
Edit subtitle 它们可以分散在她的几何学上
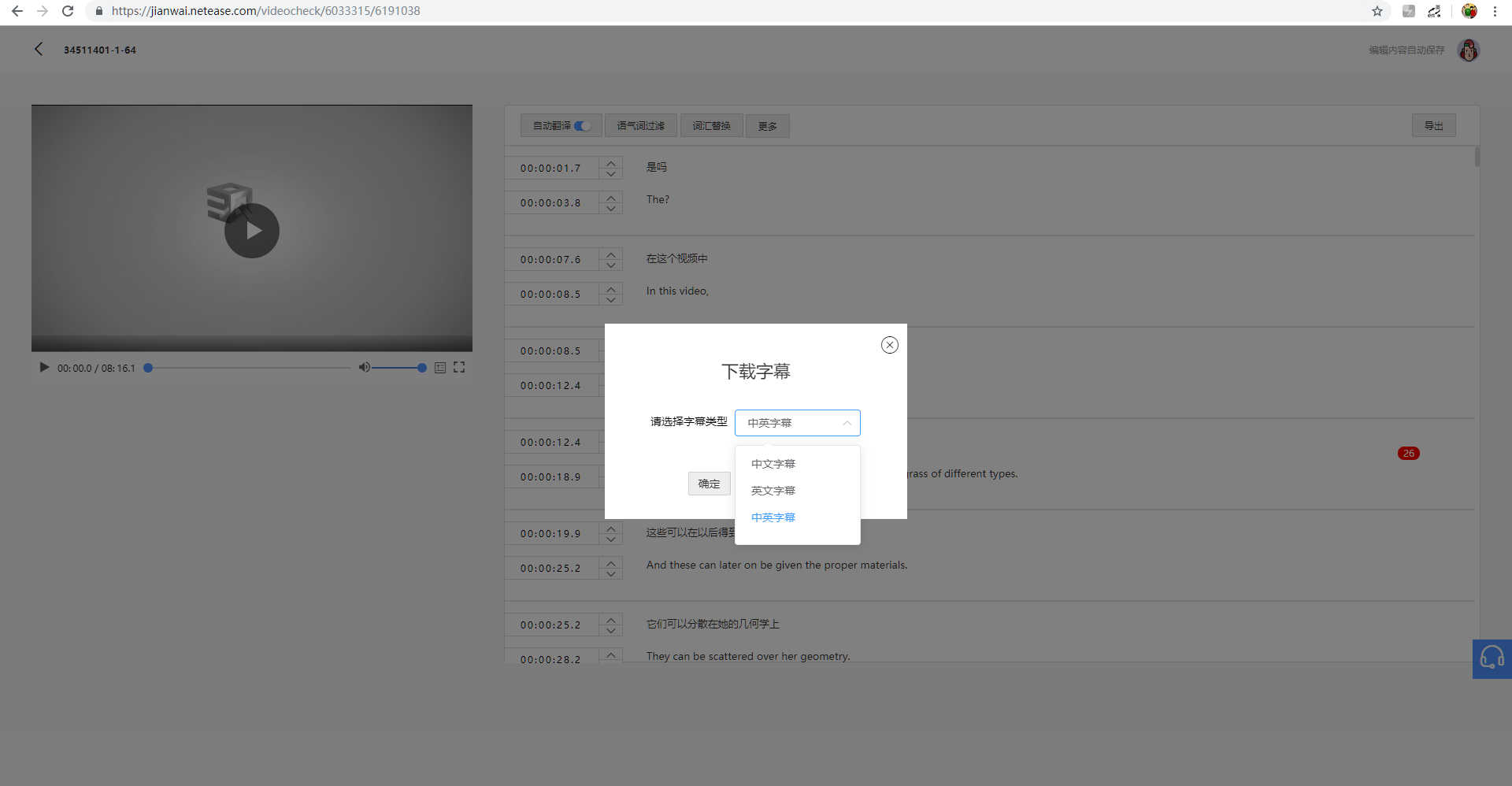pyautogui.click(x=713, y=624)
